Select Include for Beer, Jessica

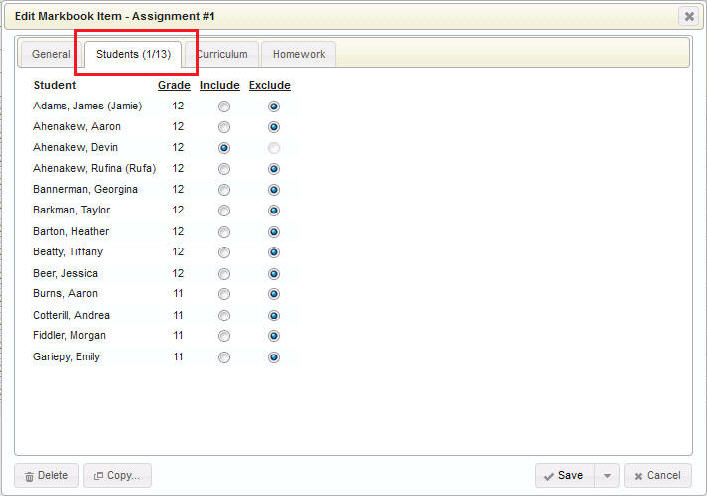tap(223, 273)
